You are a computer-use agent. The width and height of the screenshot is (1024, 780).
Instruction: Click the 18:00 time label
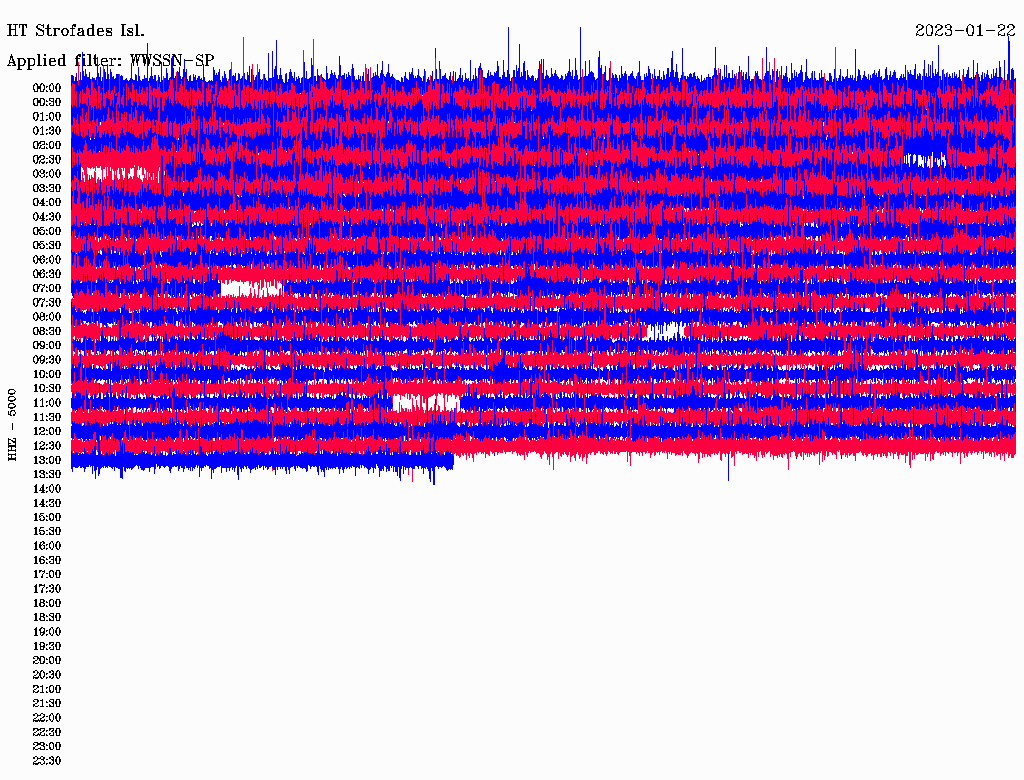click(x=47, y=603)
